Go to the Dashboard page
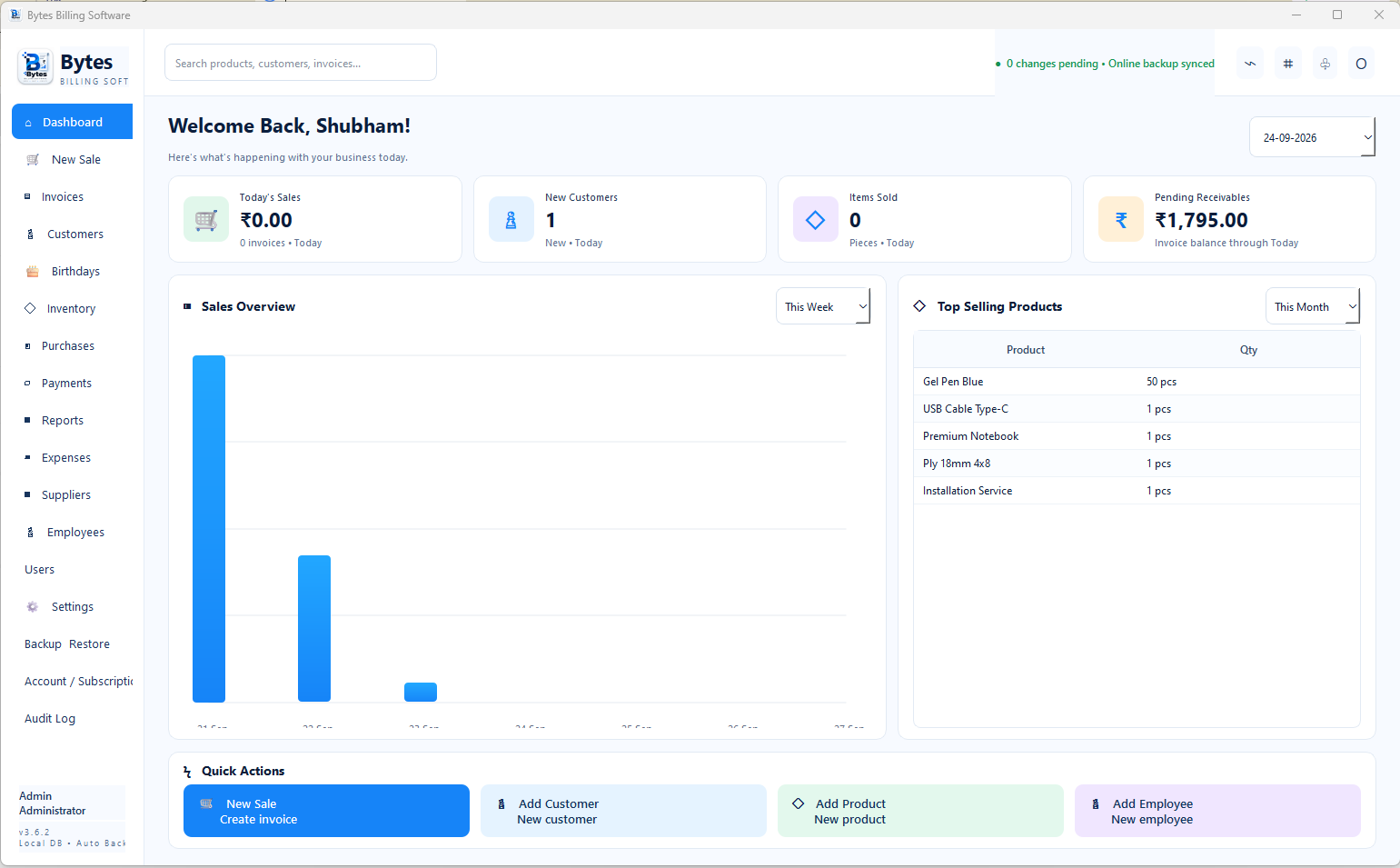This screenshot has height=868, width=1400. pyautogui.click(x=72, y=122)
